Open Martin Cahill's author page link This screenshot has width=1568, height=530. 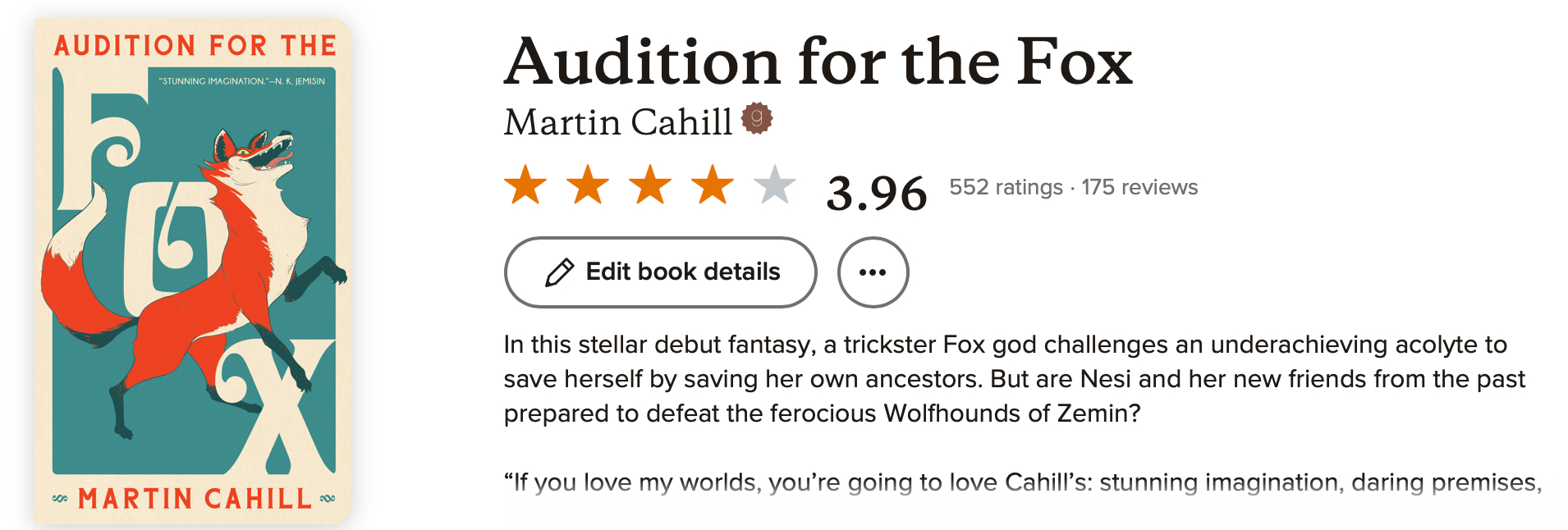click(617, 122)
